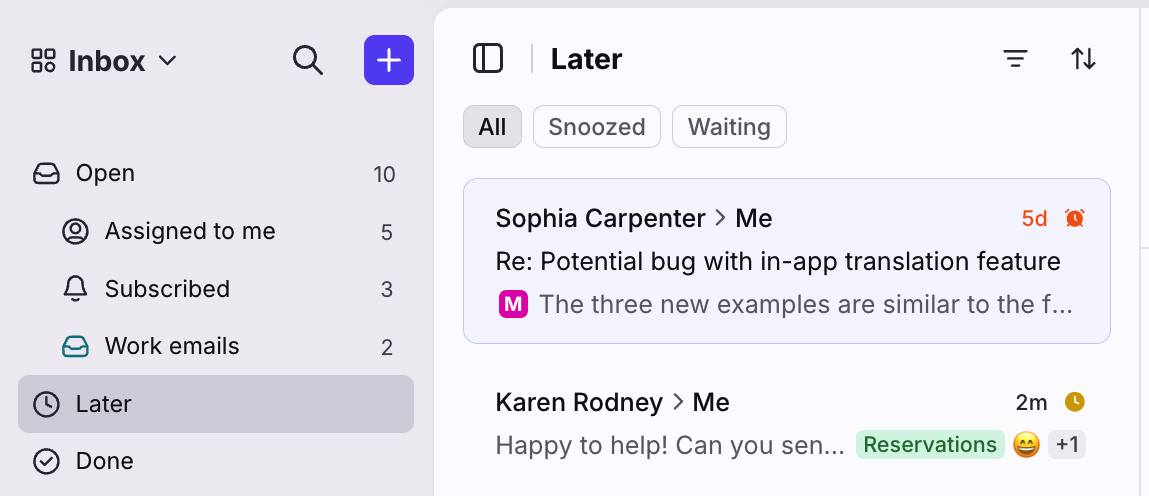Click the pink M avatar badge
Screen dimensions: 1149x496
click(514, 304)
